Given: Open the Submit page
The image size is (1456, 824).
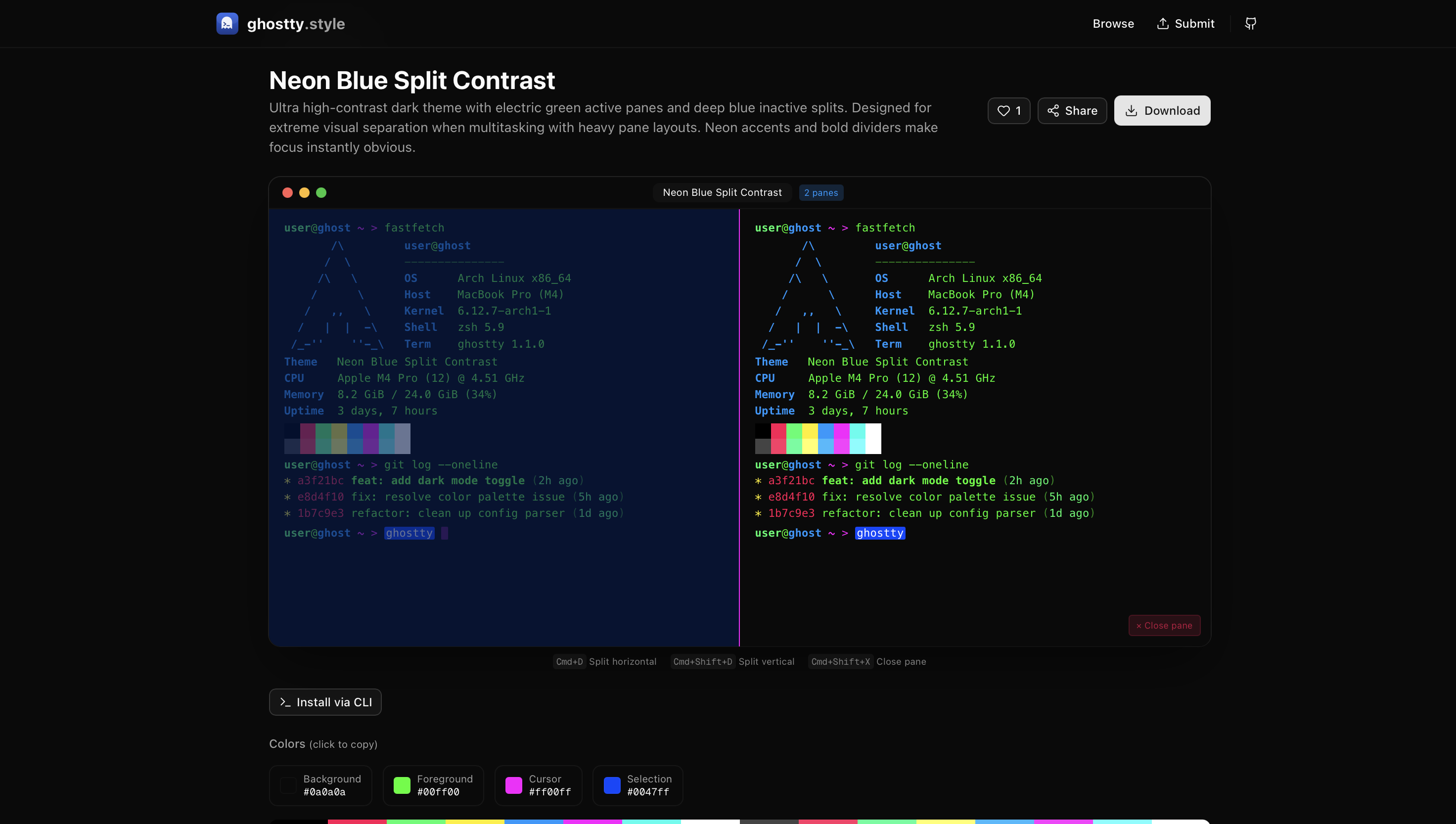Looking at the screenshot, I should coord(1185,23).
